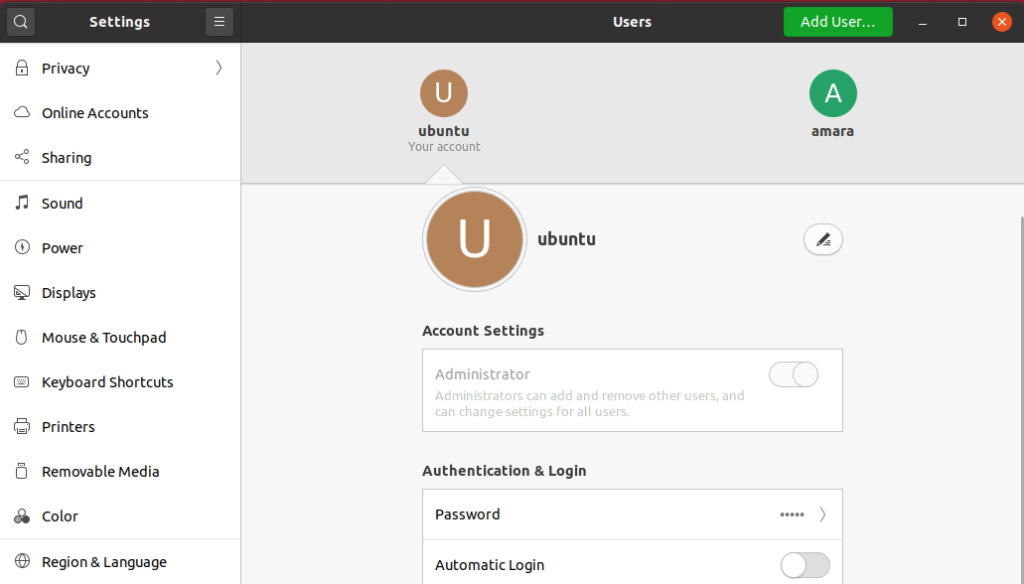This screenshot has height=584, width=1024.
Task: Toggle the Administrator switch
Action: 793,375
